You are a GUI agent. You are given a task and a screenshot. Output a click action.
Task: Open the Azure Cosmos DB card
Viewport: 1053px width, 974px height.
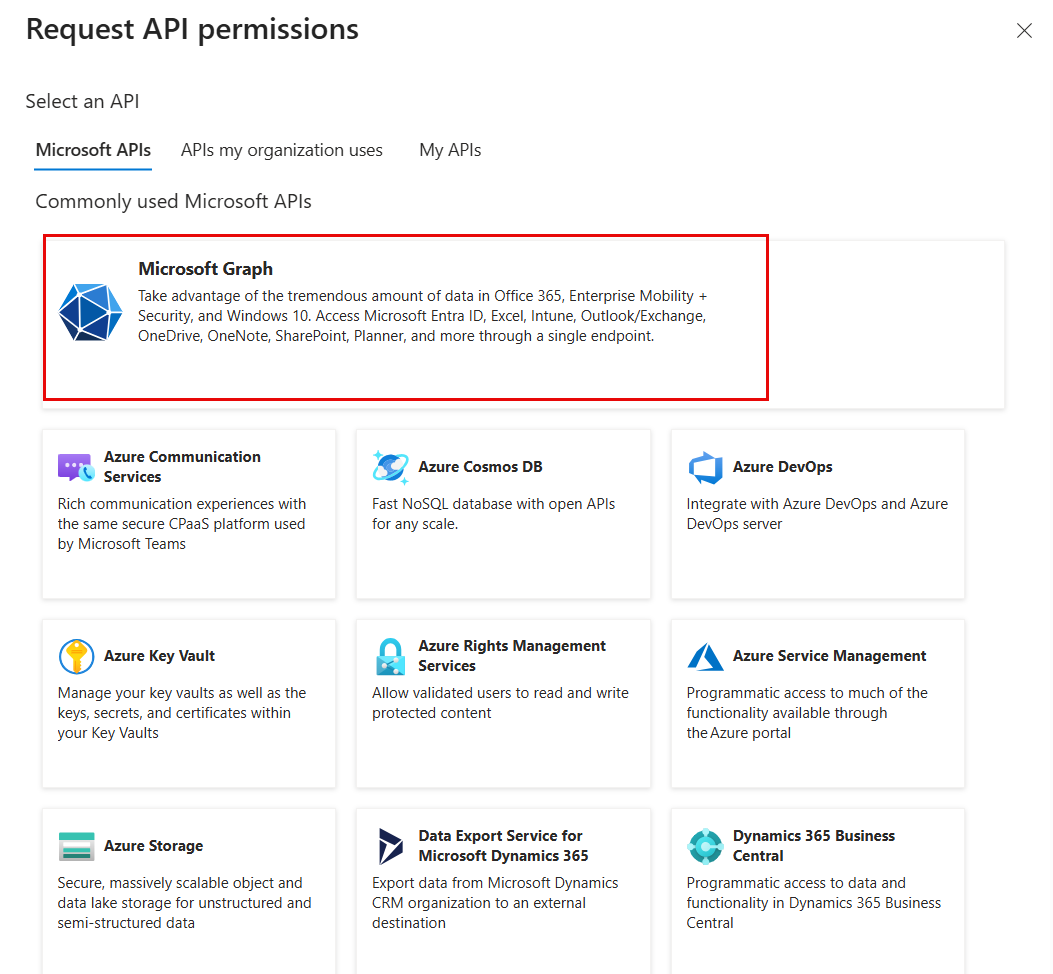(x=503, y=513)
